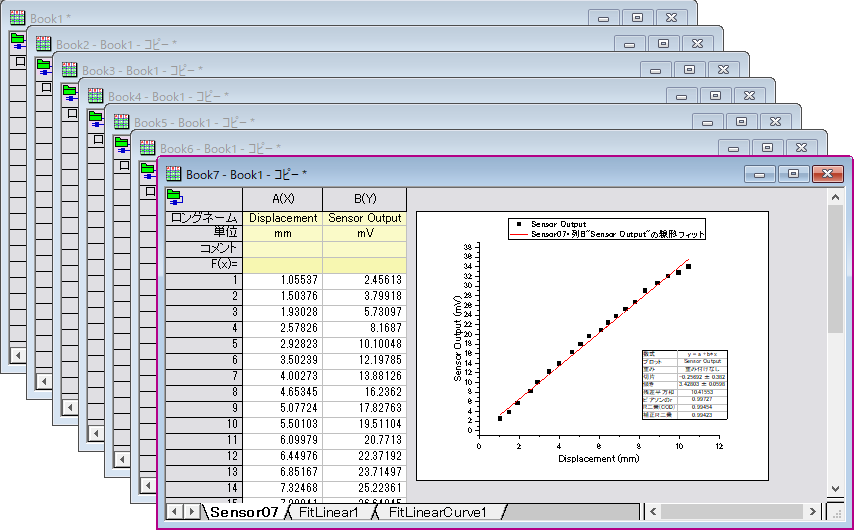
Task: Click the 単位 row label
Action: point(204,233)
